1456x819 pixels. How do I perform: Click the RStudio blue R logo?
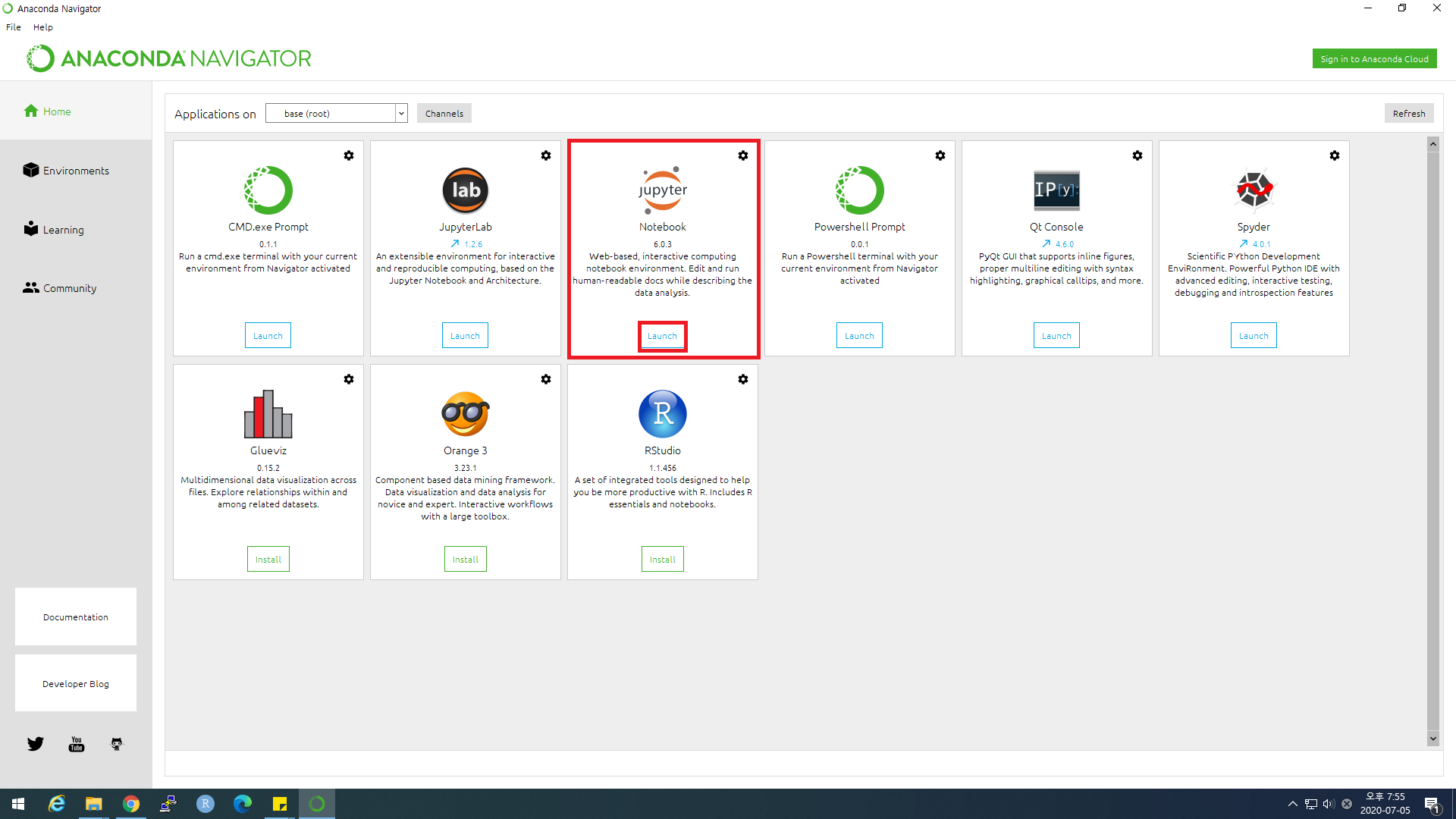pos(663,414)
